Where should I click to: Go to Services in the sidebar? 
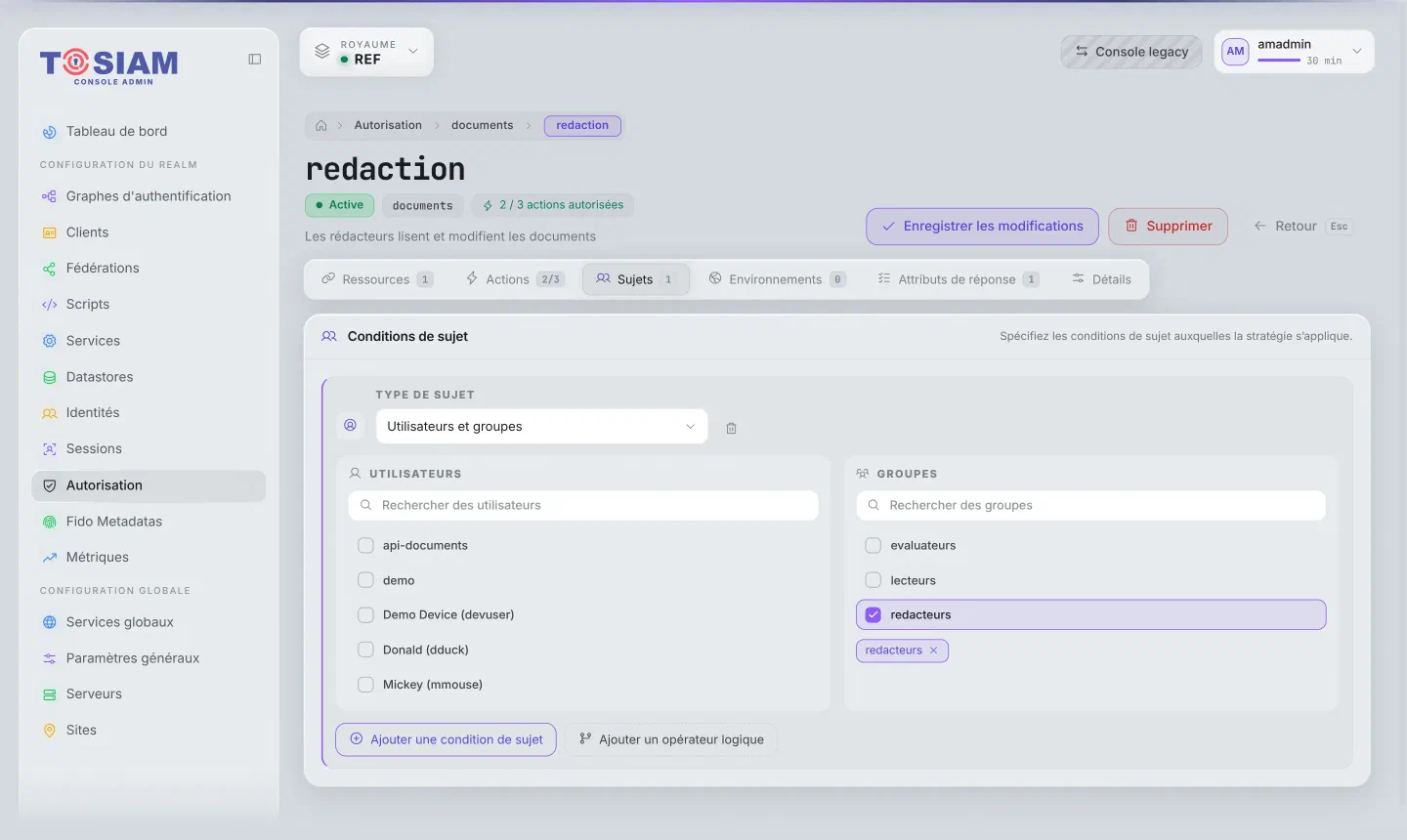pyautogui.click(x=149, y=341)
